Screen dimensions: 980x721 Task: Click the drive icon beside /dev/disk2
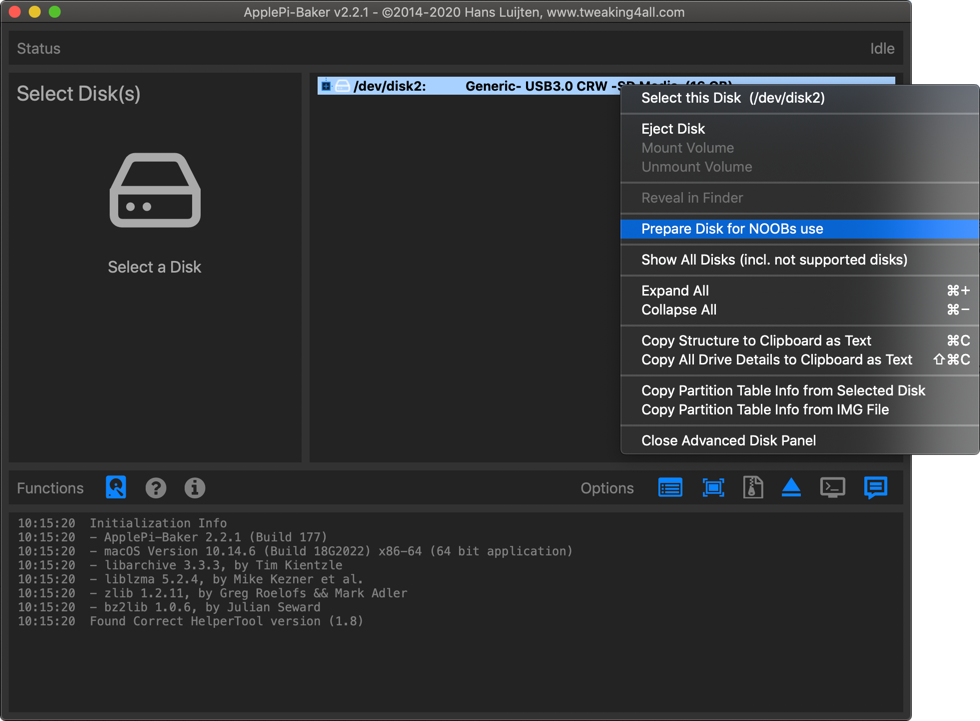coord(342,86)
